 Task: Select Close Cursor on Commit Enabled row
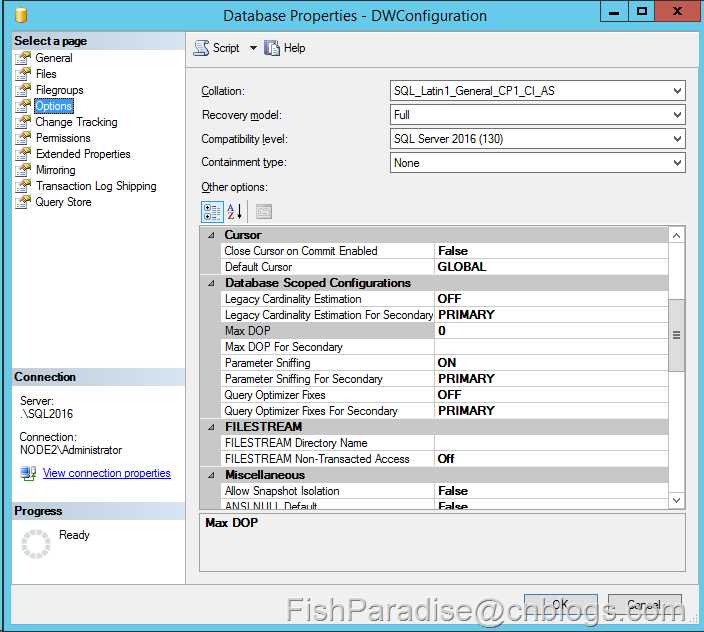(444, 251)
